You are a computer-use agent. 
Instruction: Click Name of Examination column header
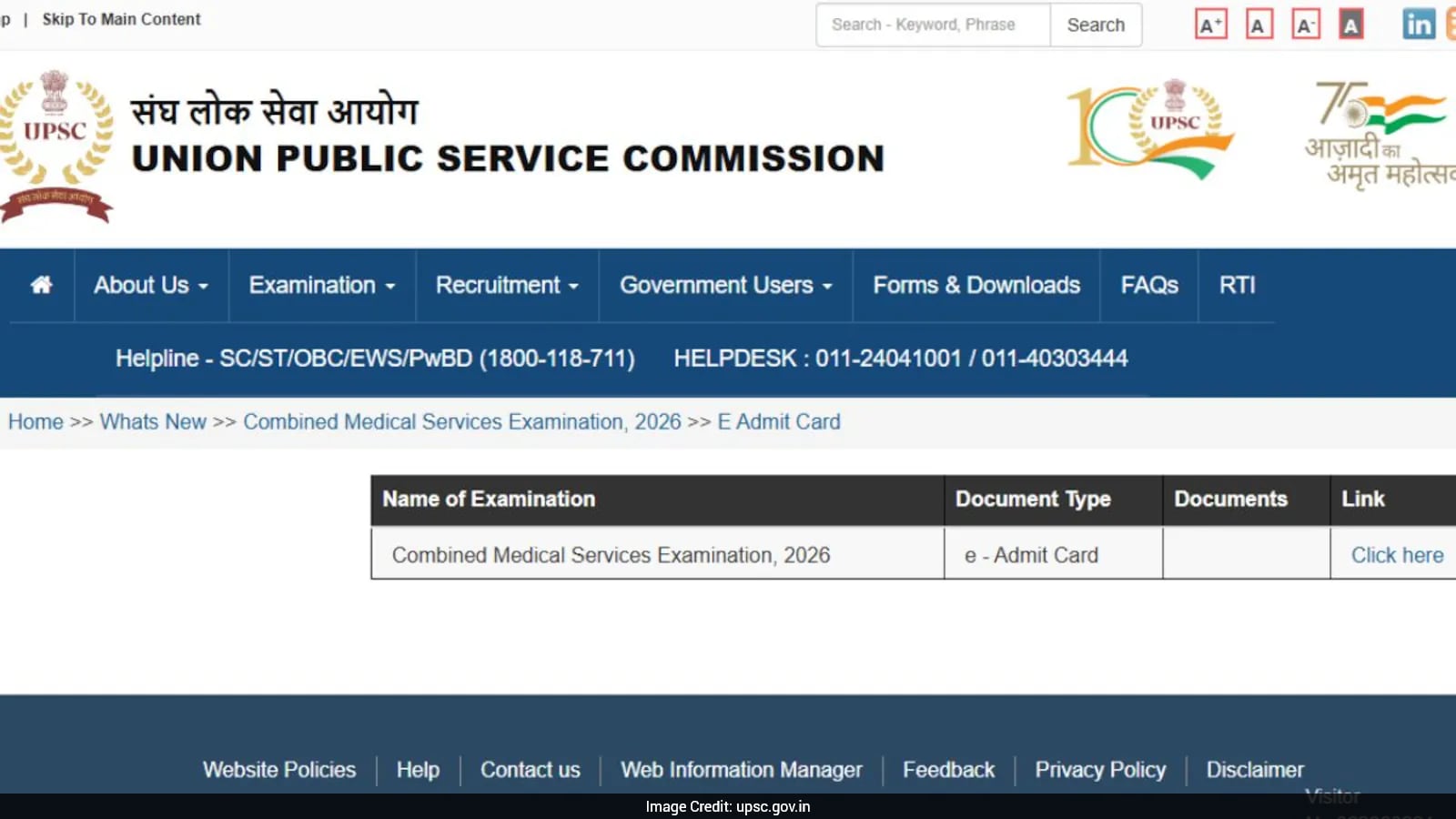(658, 500)
